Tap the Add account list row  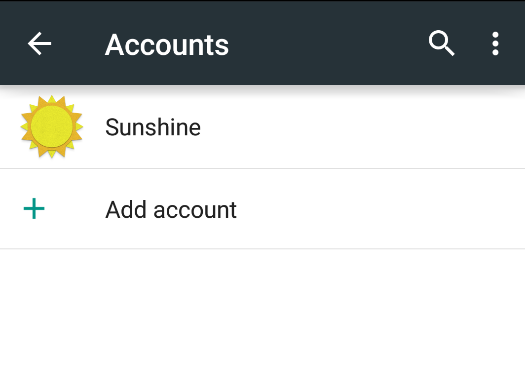(262, 209)
